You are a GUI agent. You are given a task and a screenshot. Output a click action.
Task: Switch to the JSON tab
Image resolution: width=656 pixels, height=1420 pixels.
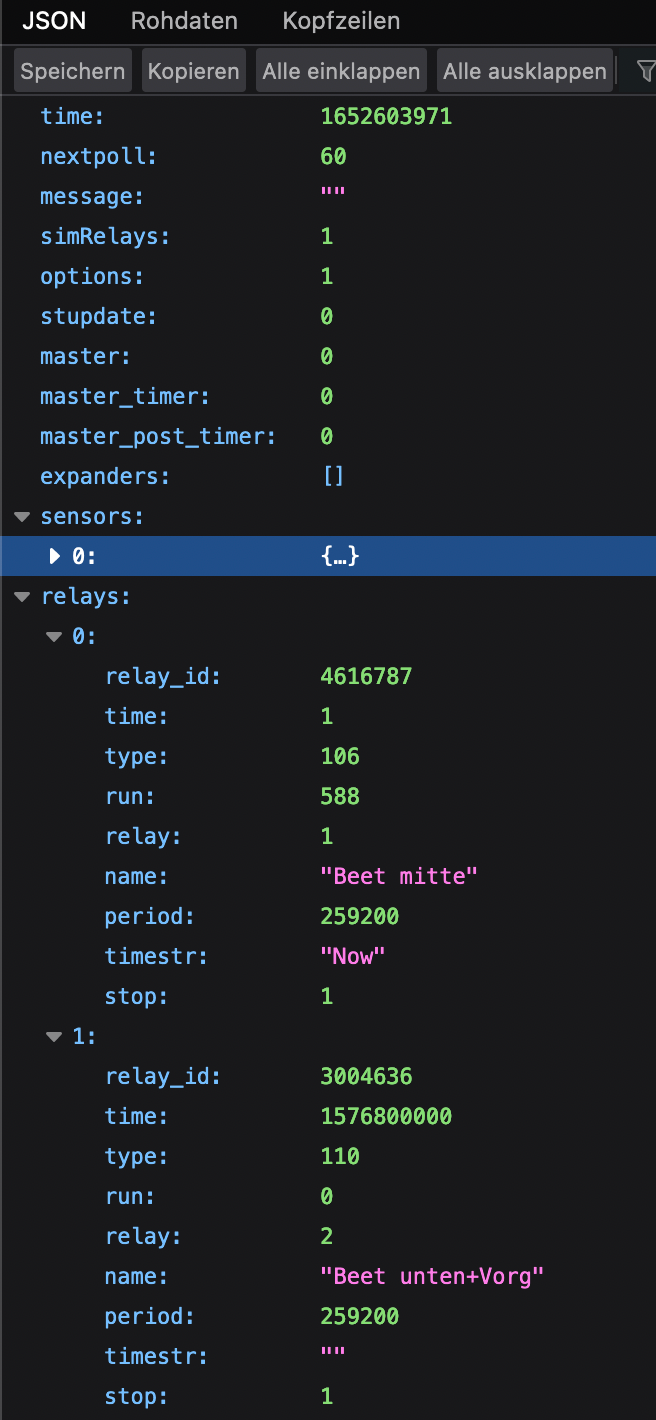[54, 20]
